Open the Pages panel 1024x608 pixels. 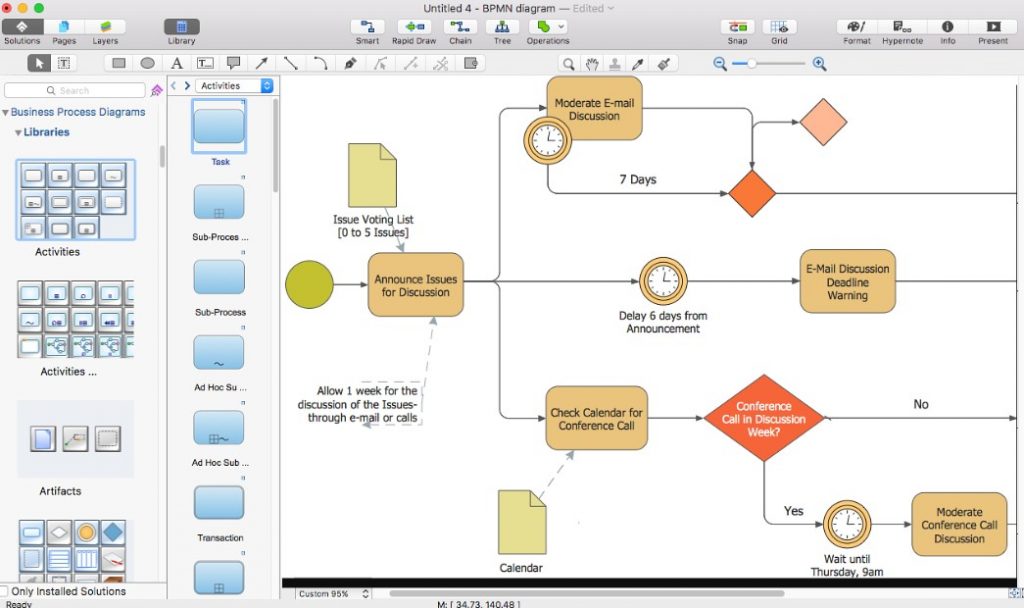63,27
